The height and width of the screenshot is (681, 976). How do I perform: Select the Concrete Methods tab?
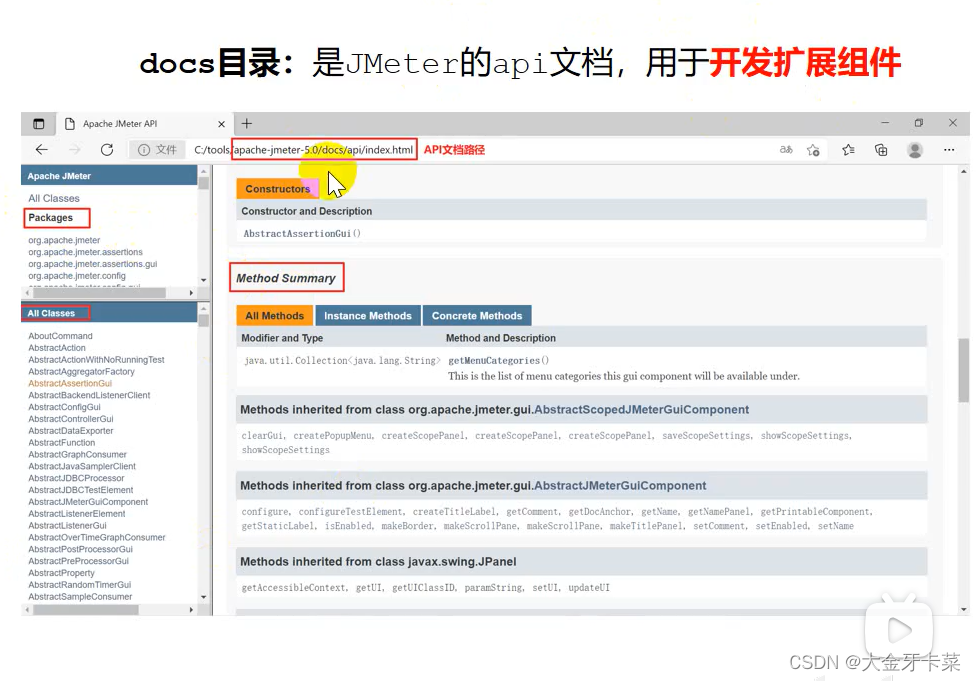(477, 316)
